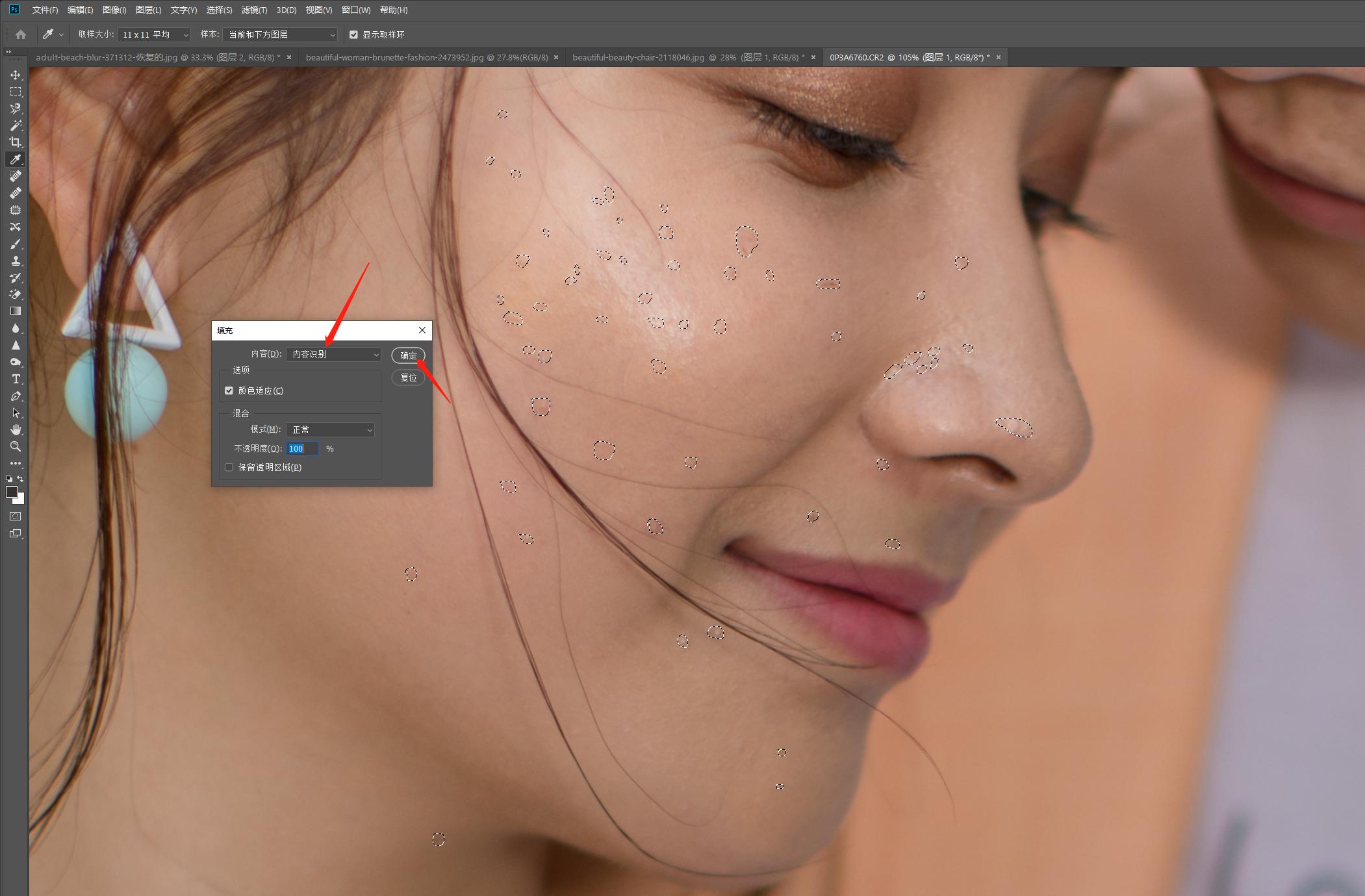The width and height of the screenshot is (1365, 896).
Task: Select the Gradient tool
Action: click(16, 311)
